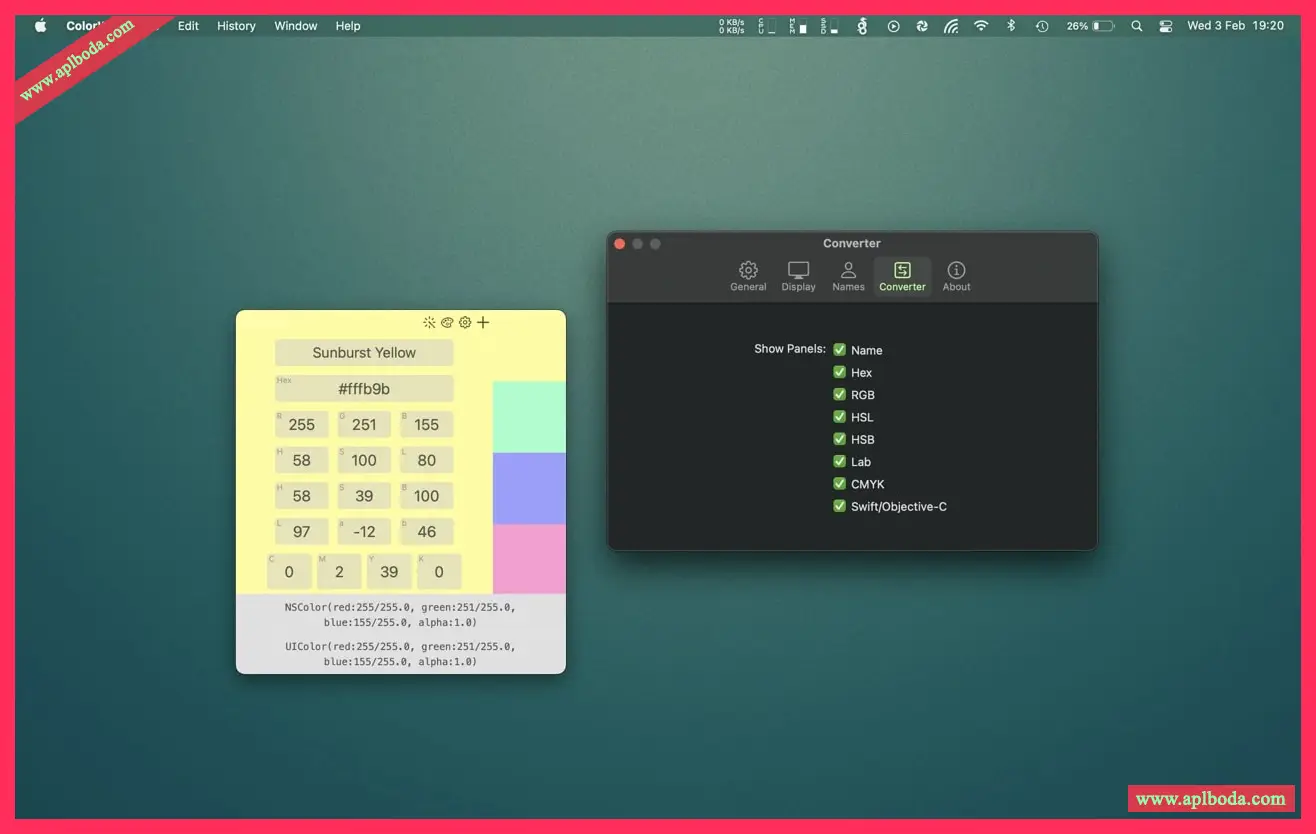1316x834 pixels.
Task: Open settings gear in the color panel
Action: 465,322
